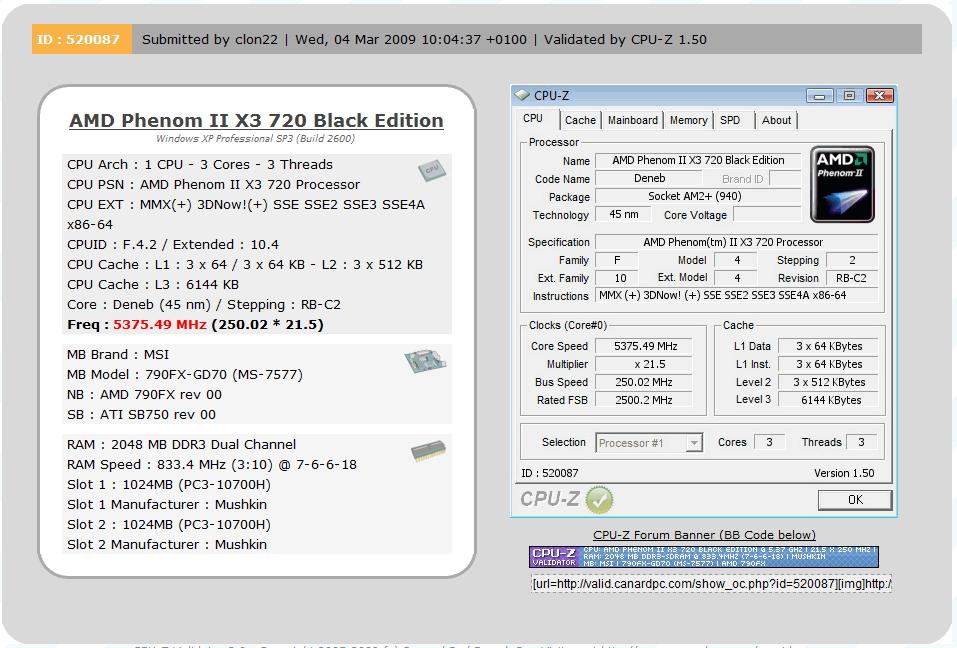Viewport: 957px width, 648px height.
Task: Click the green validation checkmark badge
Action: pyautogui.click(x=599, y=500)
